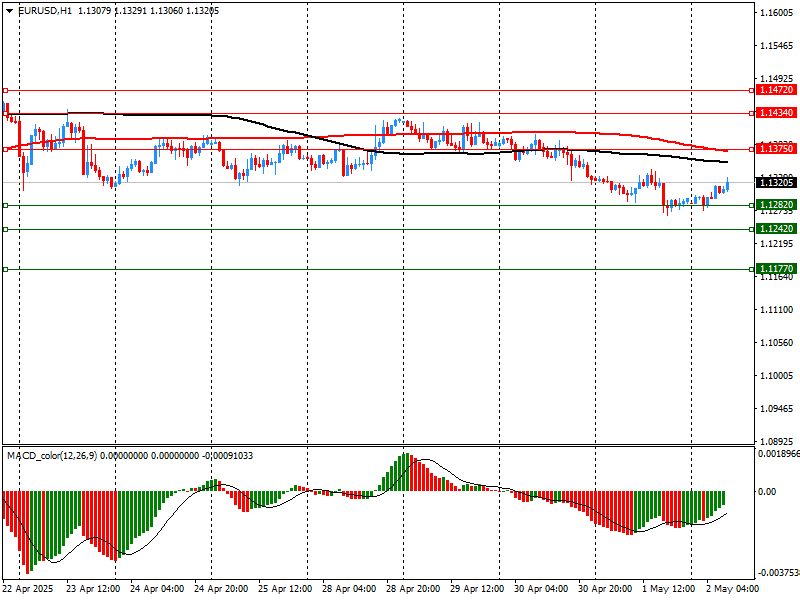Select the red 1.13750 price label
The image size is (800, 600).
pyautogui.click(x=776, y=148)
